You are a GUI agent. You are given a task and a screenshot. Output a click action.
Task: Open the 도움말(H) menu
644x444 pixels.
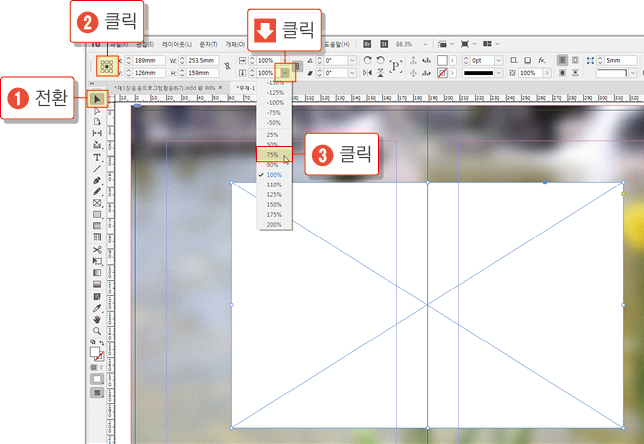(337, 44)
